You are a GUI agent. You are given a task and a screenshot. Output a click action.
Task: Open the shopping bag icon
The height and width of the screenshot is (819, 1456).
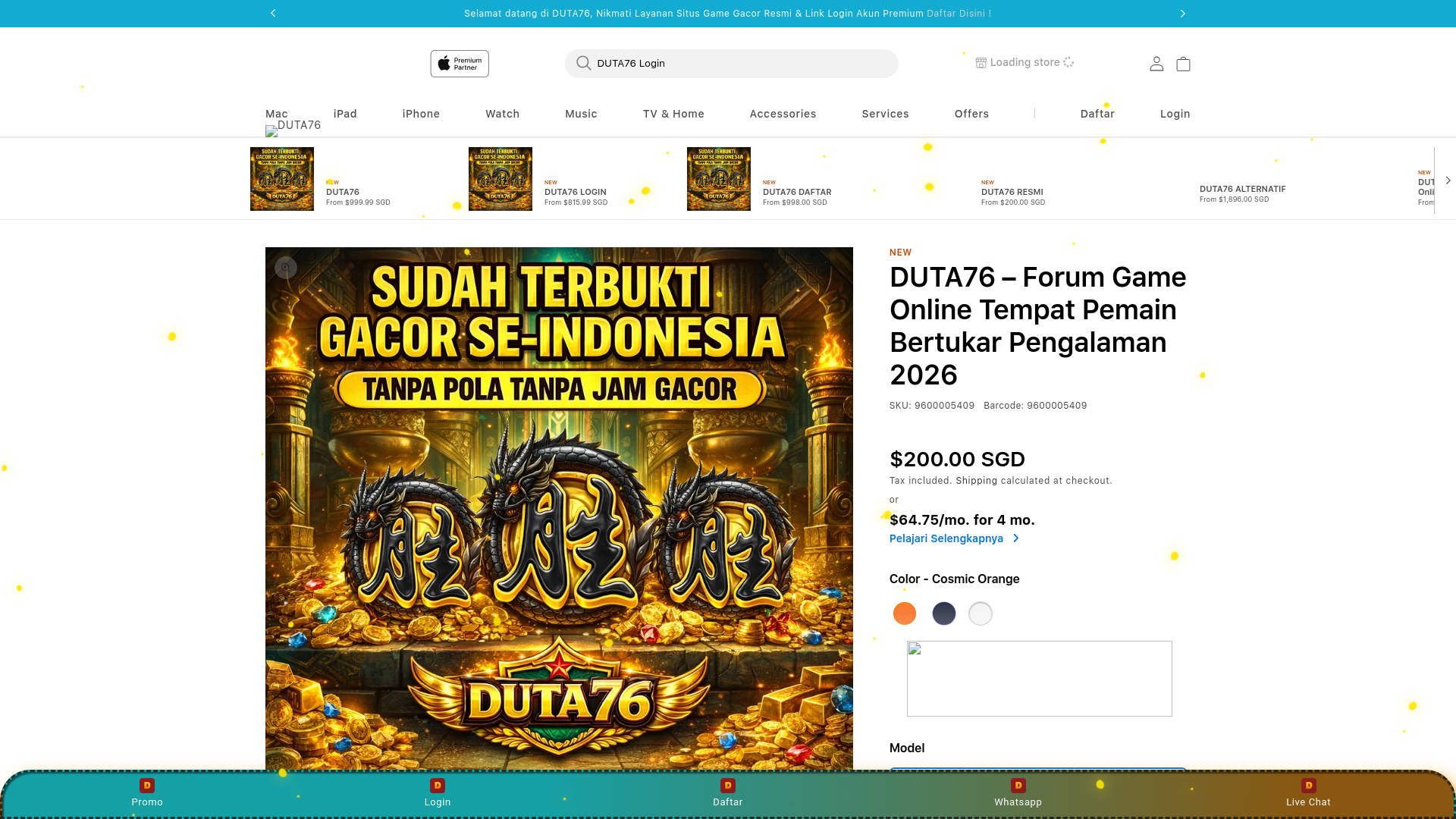1183,64
